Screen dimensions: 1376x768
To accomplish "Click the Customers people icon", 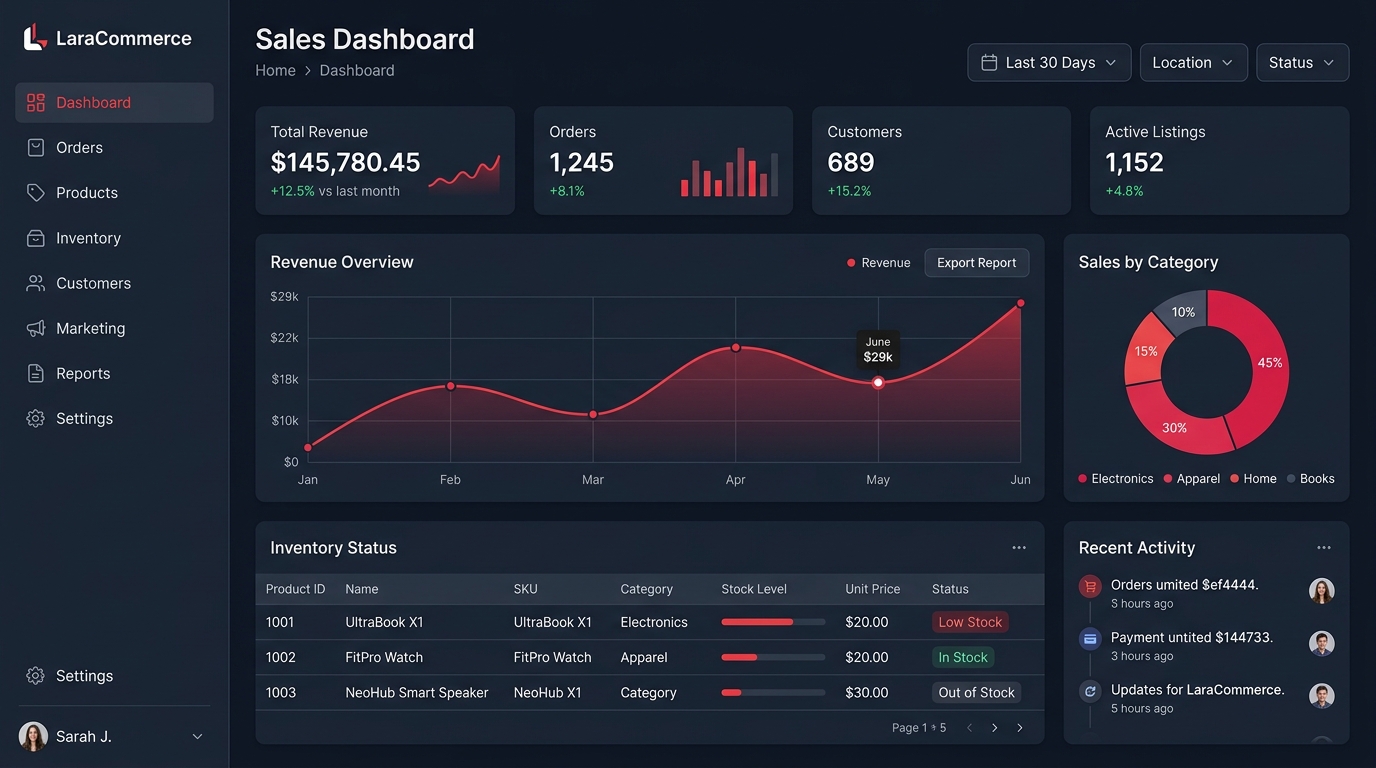I will coord(36,283).
